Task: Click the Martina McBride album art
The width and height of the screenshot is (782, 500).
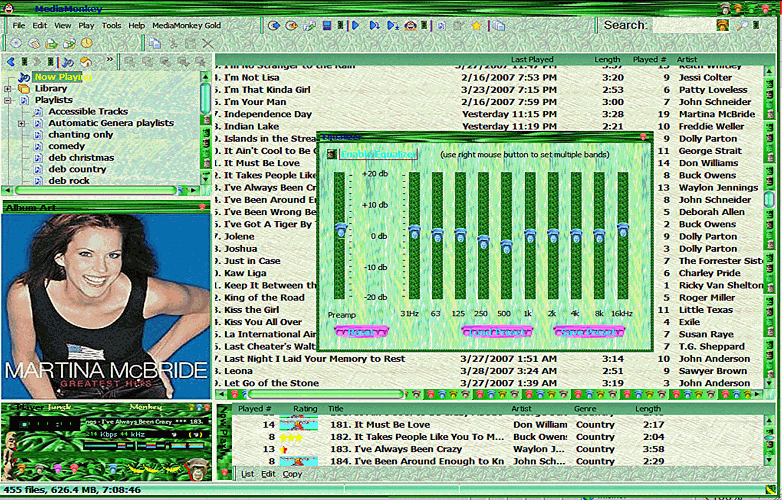Action: 105,304
